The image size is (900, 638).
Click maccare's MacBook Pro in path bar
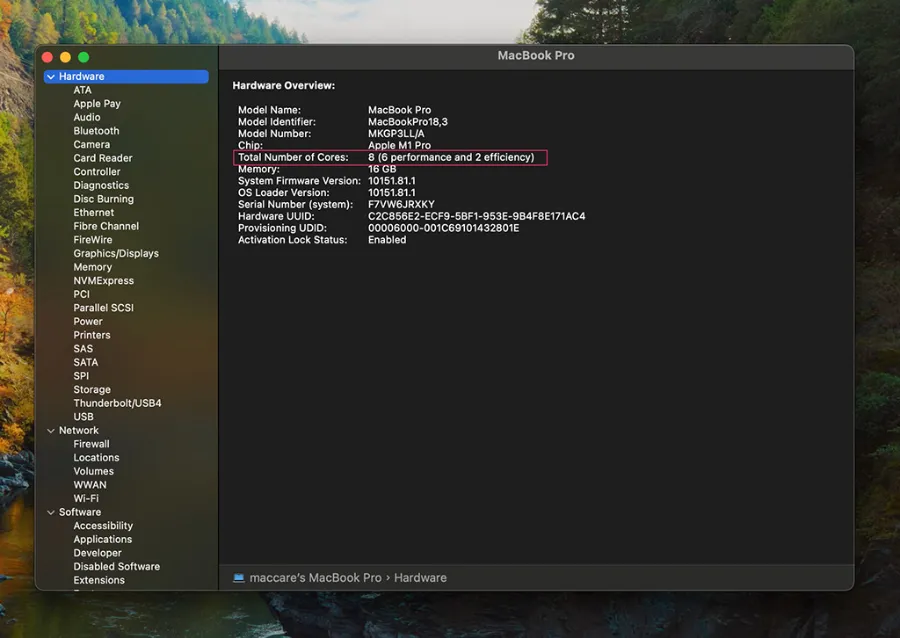click(x=315, y=578)
